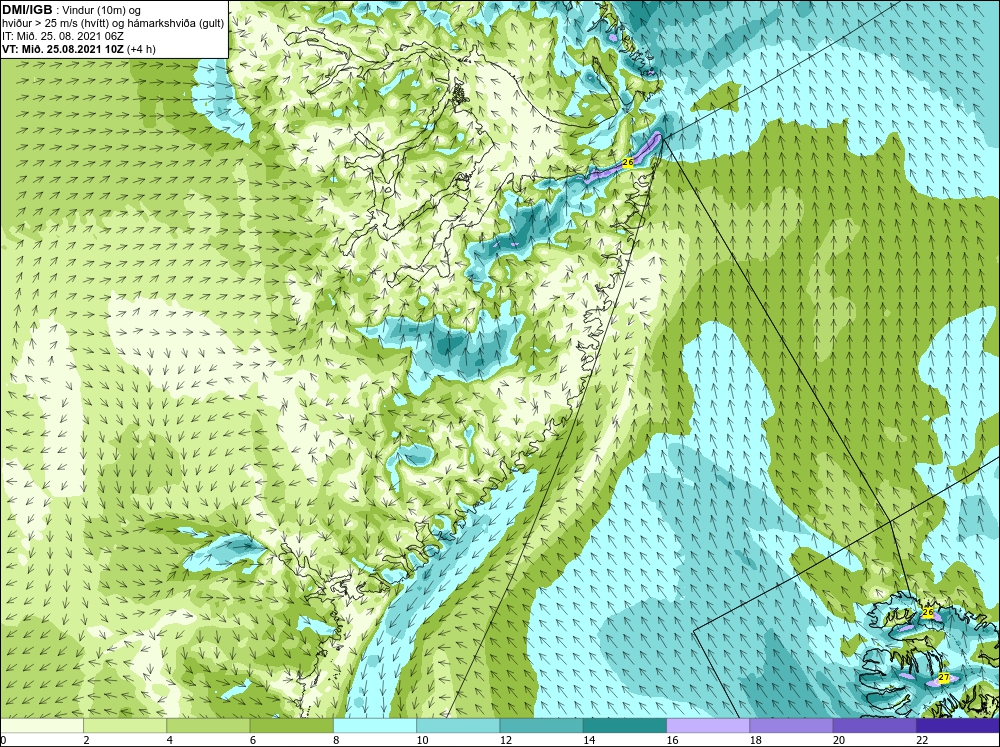Click the 6–8 m/s olive green swatch
This screenshot has width=1000, height=747.
(x=291, y=726)
